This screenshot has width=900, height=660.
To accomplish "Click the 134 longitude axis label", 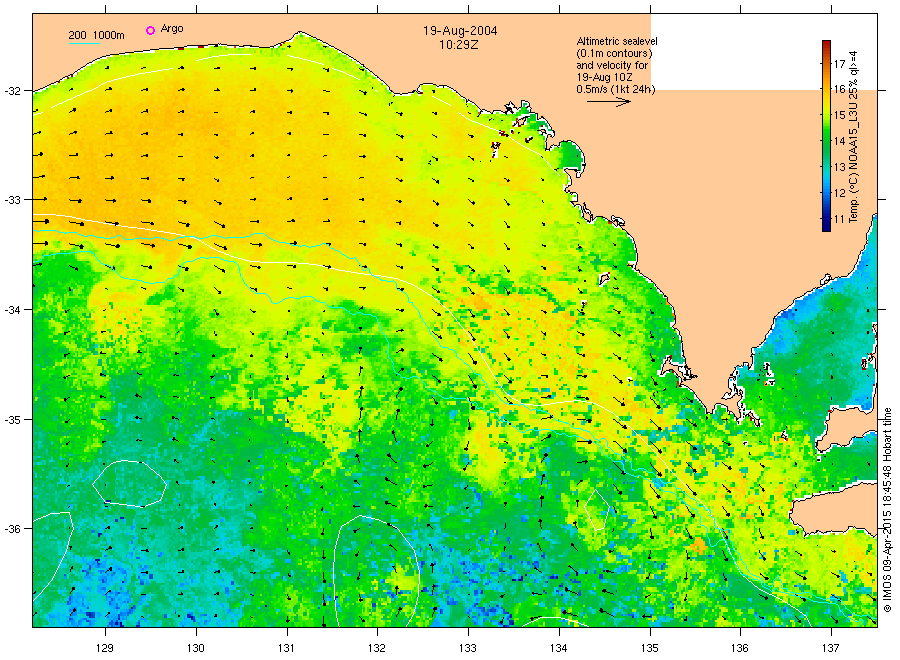I will 558,648.
